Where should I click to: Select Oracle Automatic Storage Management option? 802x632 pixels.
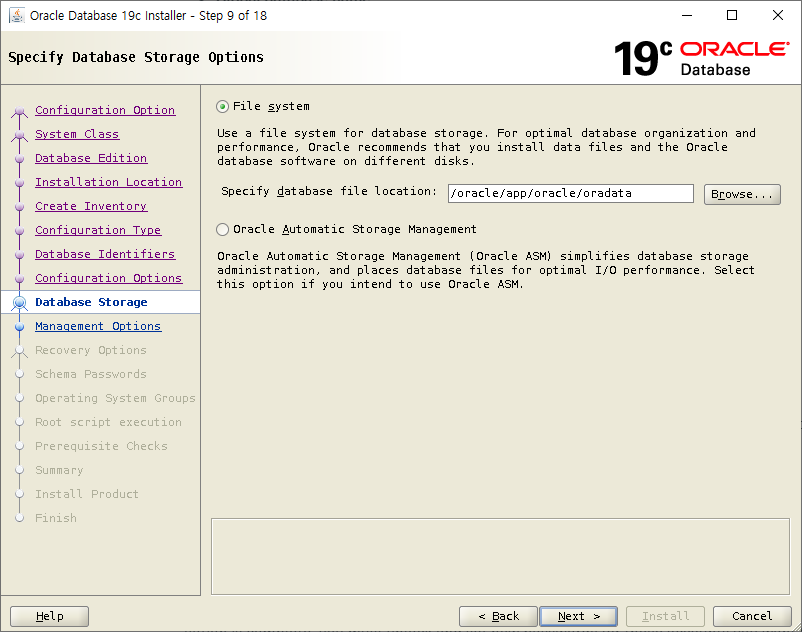tap(222, 230)
